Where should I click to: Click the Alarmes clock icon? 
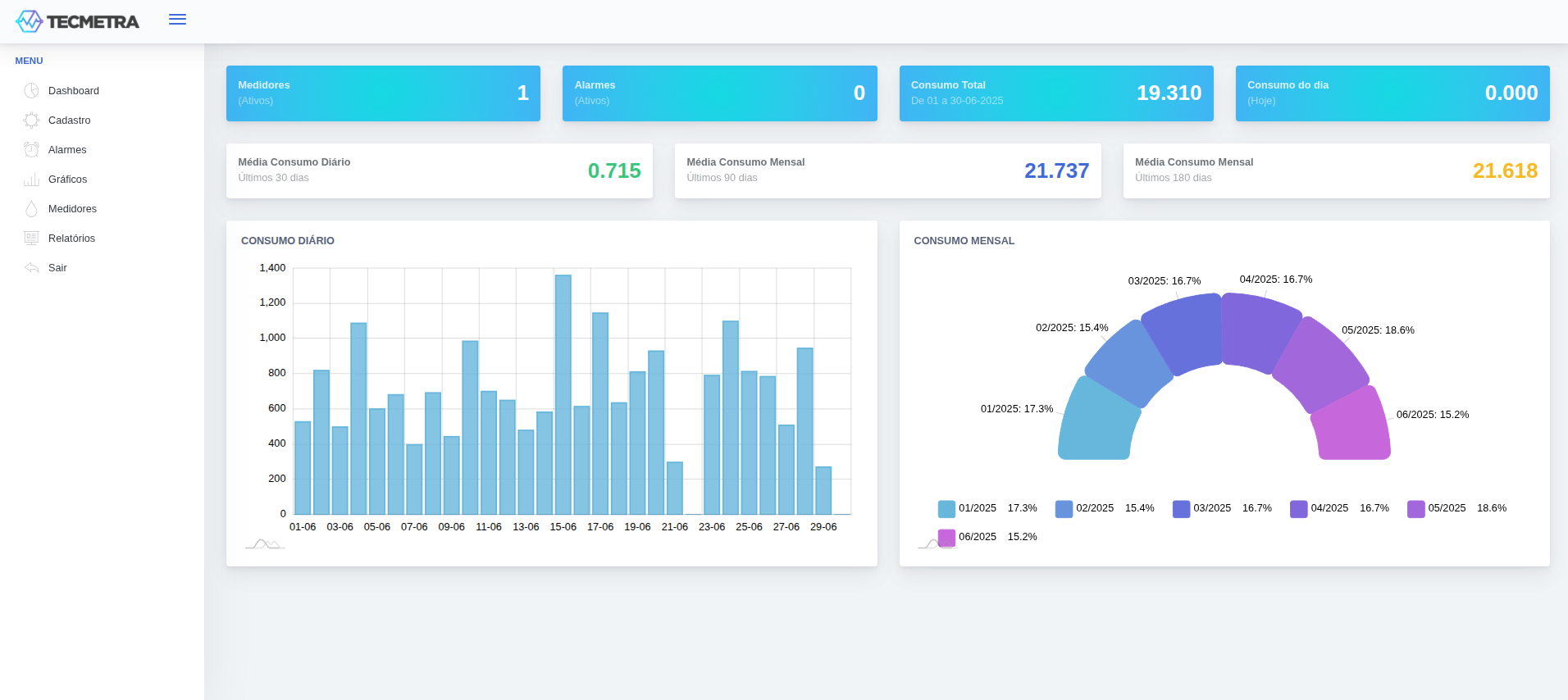[x=31, y=150]
